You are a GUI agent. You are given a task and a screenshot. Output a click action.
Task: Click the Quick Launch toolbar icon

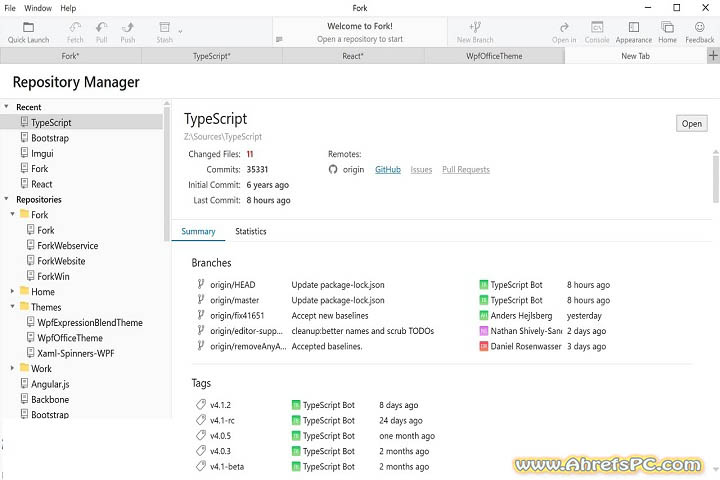[29, 27]
